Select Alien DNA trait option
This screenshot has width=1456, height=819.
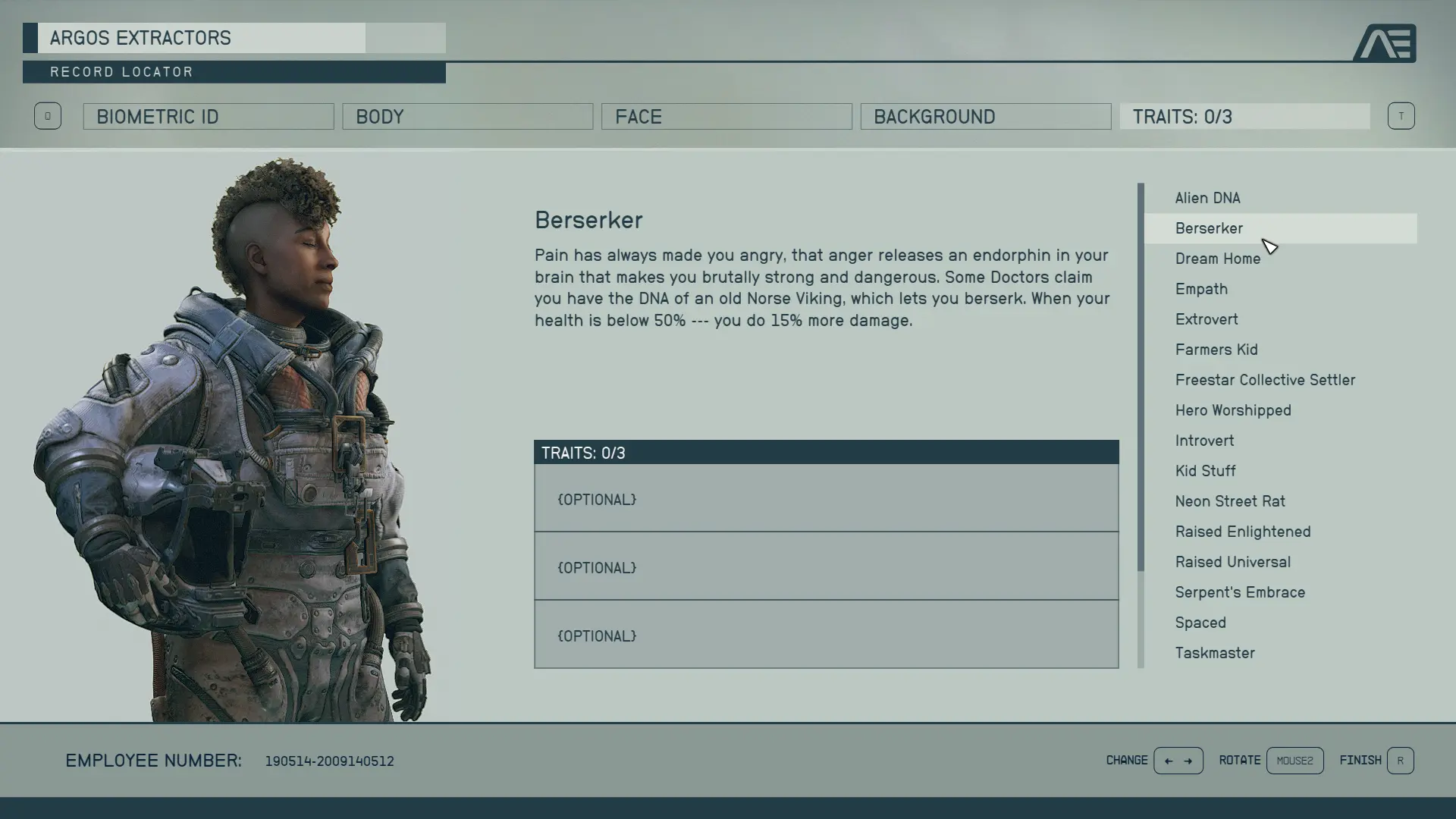1208,197
